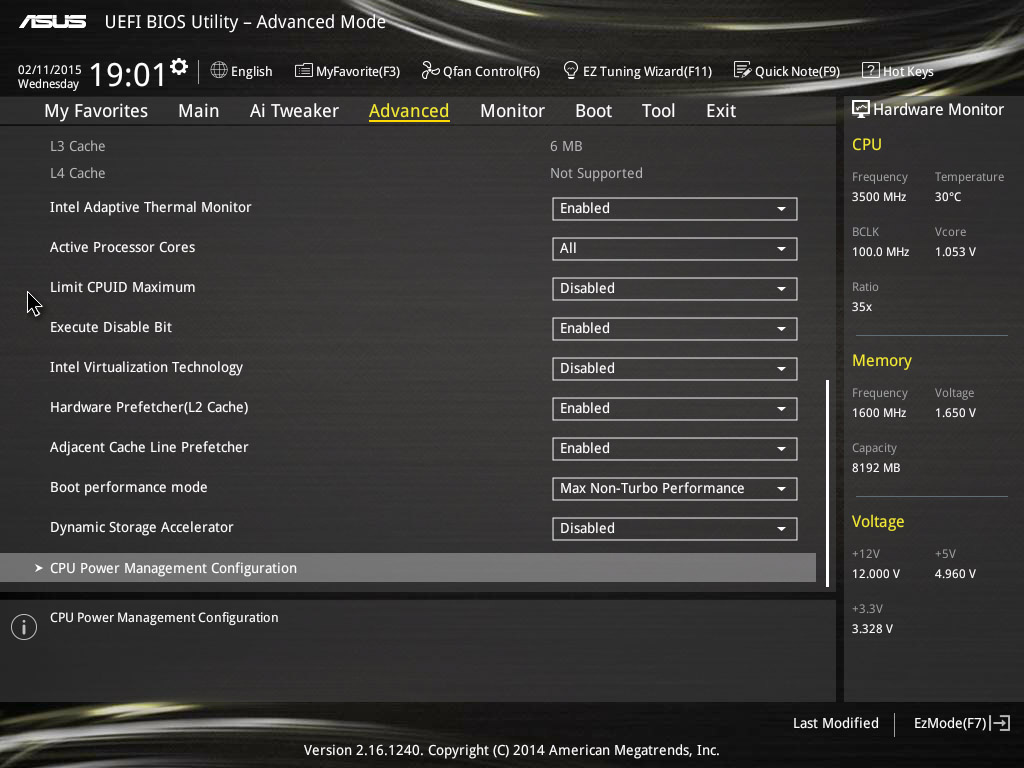This screenshot has width=1024, height=768.
Task: Switch to the Boot tab
Action: click(x=593, y=111)
